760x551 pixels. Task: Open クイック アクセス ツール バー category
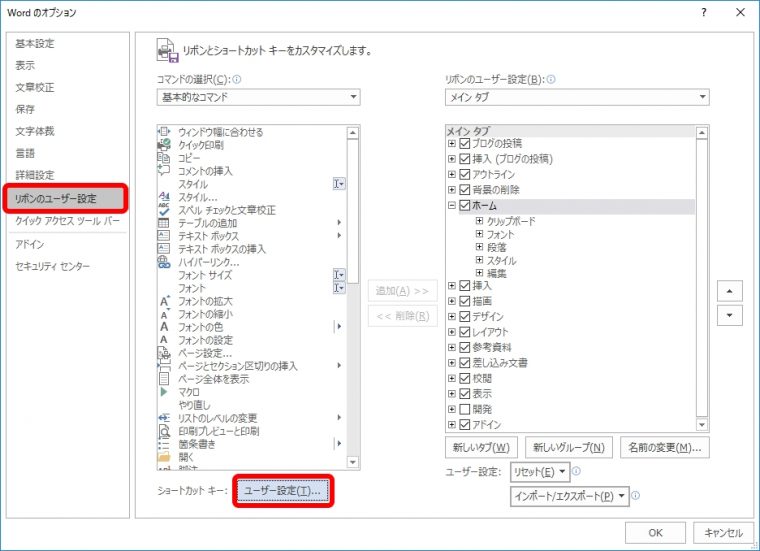pyautogui.click(x=67, y=220)
